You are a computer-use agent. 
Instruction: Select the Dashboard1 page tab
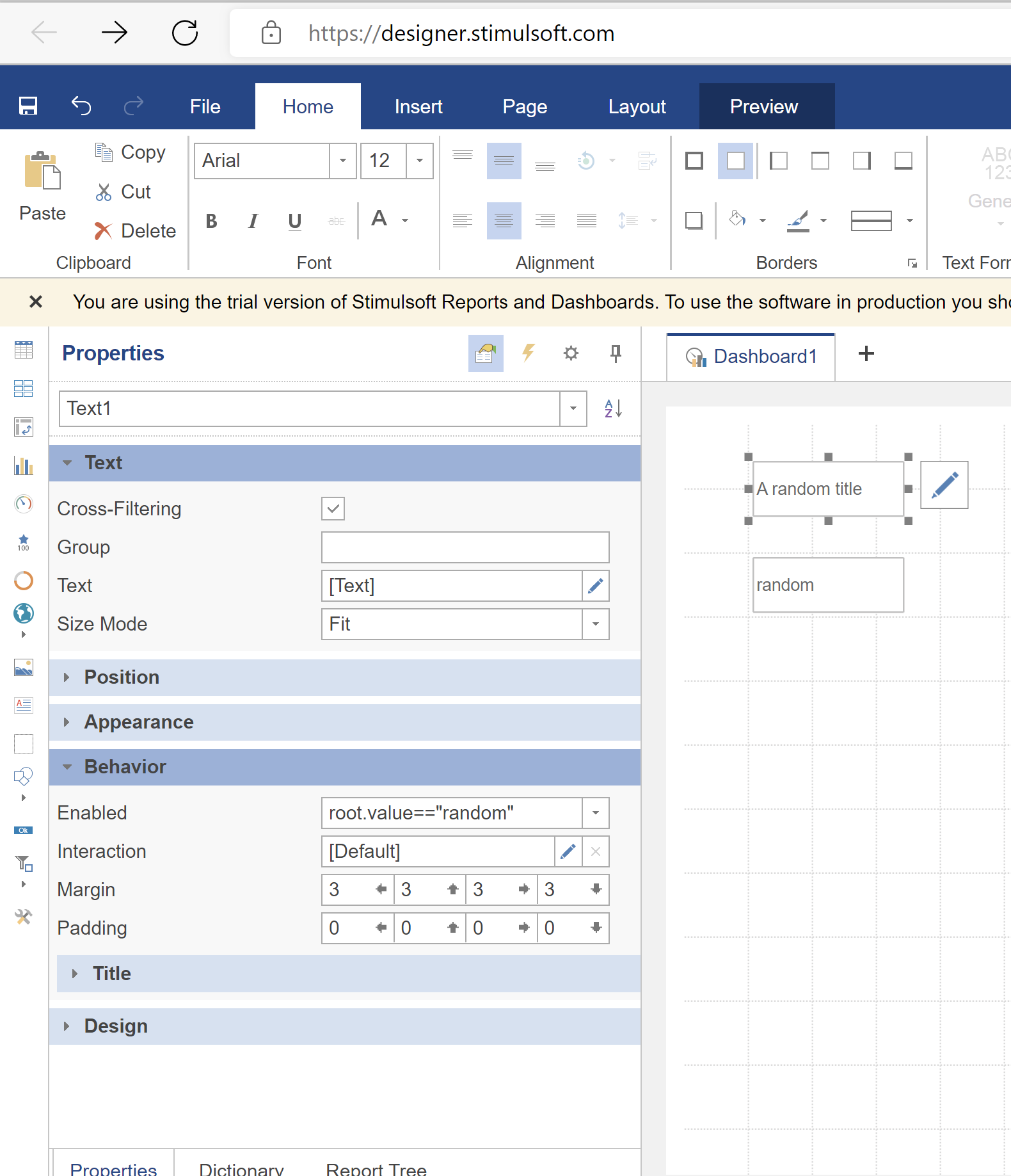751,357
